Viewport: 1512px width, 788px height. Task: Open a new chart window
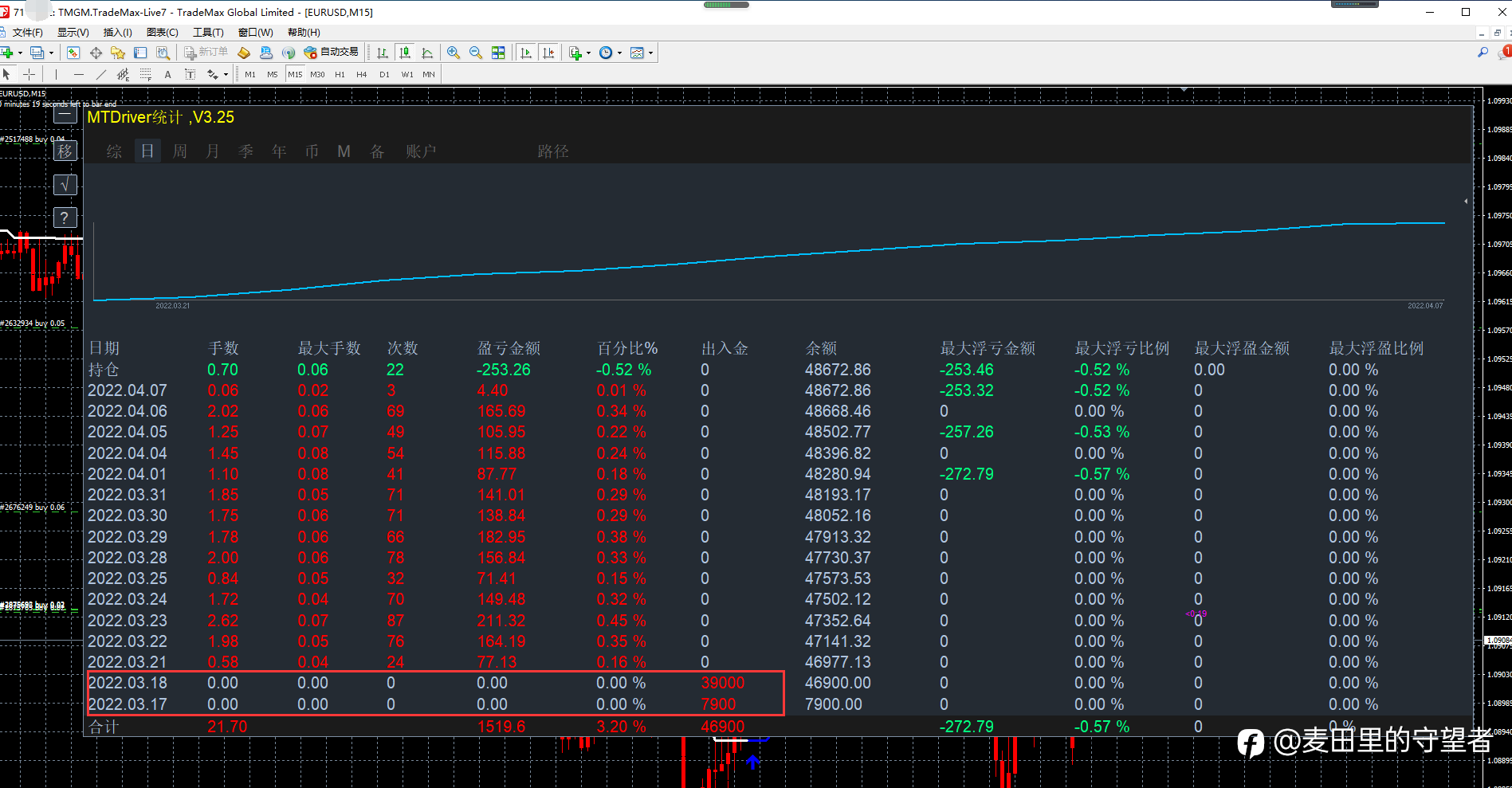(x=7, y=53)
